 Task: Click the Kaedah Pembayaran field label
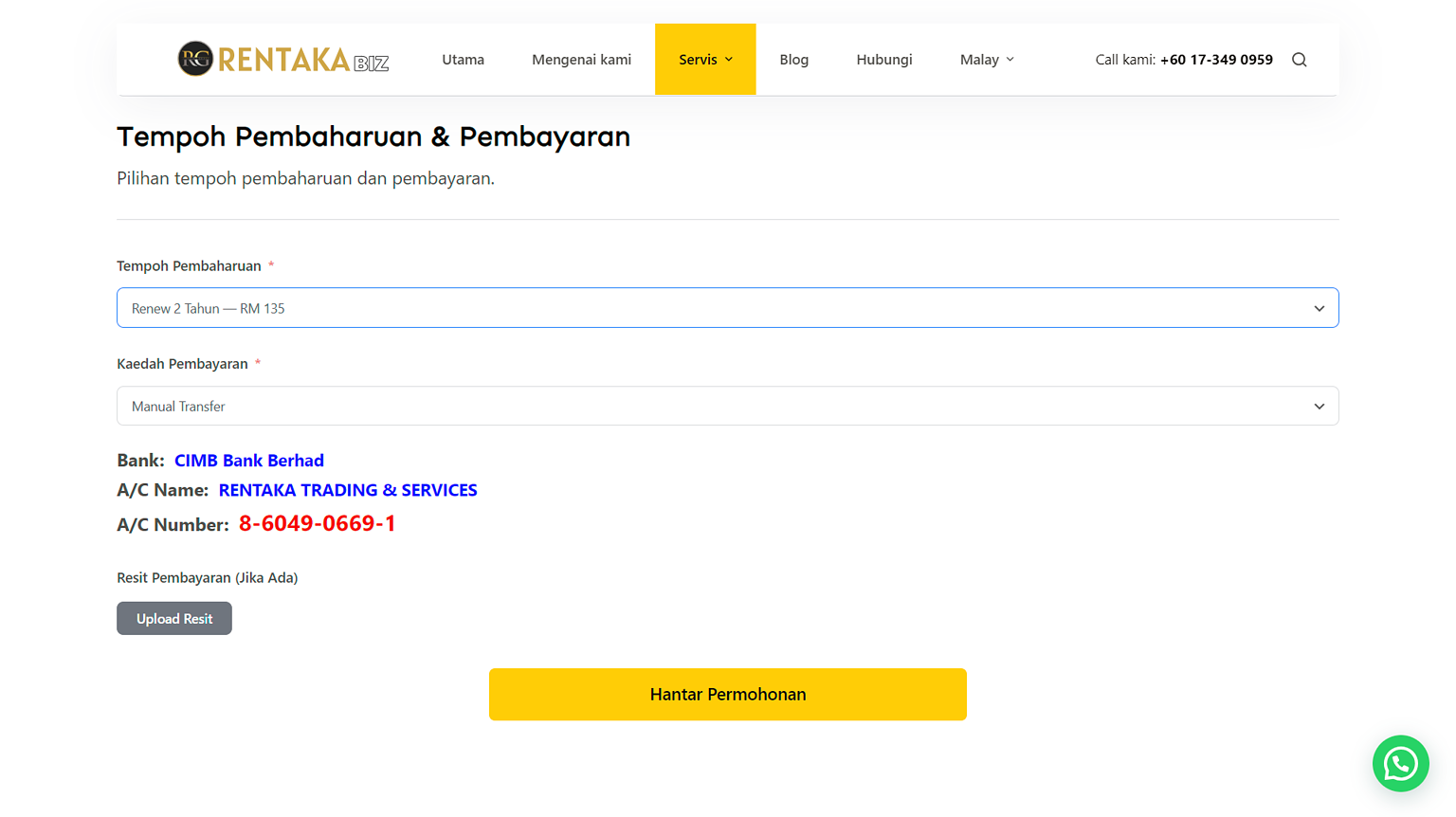coord(182,364)
